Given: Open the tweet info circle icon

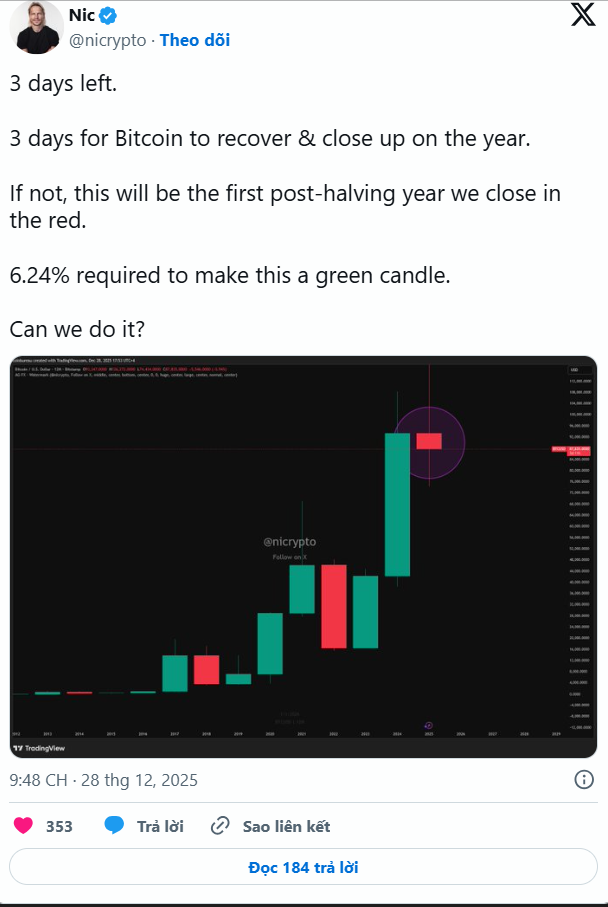Looking at the screenshot, I should tap(585, 780).
